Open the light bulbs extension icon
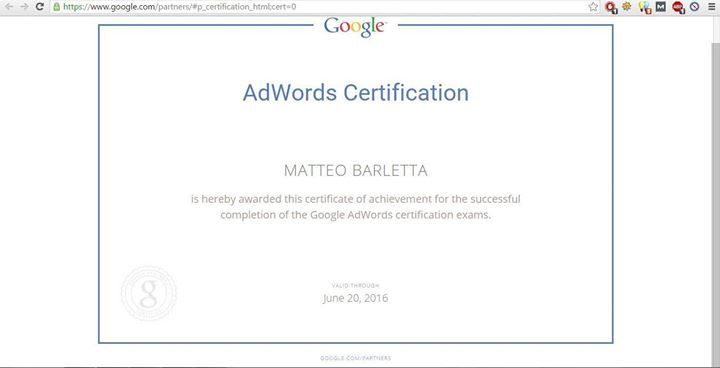This screenshot has height=368, width=720. 645,7
